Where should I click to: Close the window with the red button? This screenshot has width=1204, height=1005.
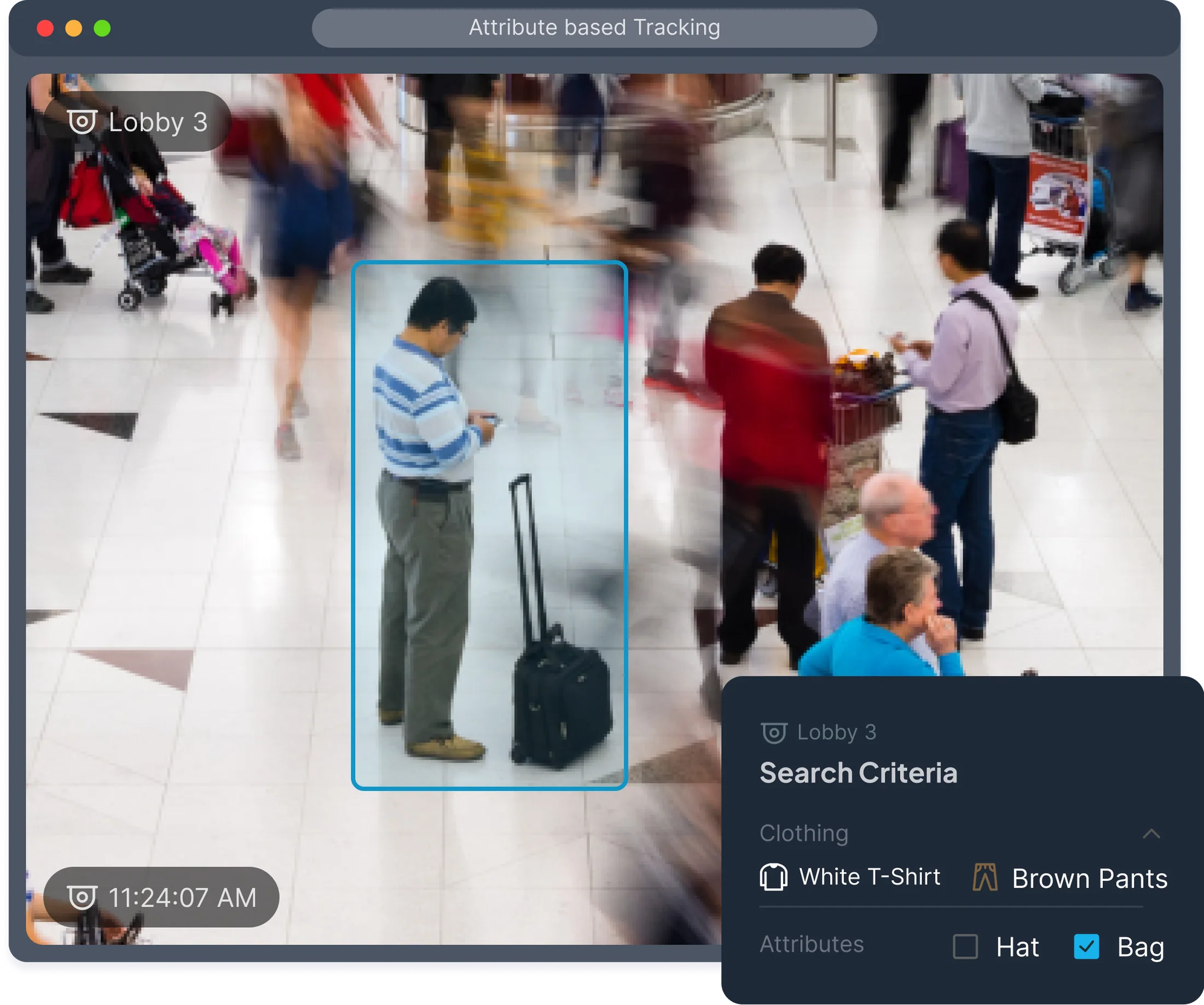pos(45,28)
